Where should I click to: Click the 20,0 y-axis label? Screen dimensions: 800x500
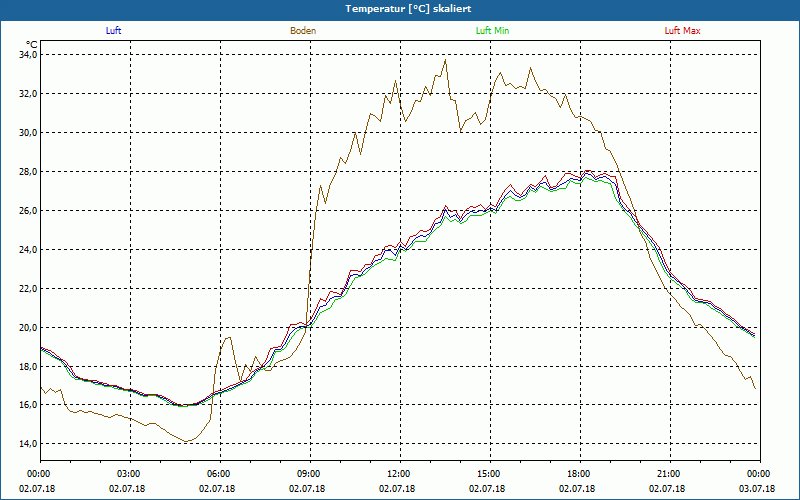(28, 327)
